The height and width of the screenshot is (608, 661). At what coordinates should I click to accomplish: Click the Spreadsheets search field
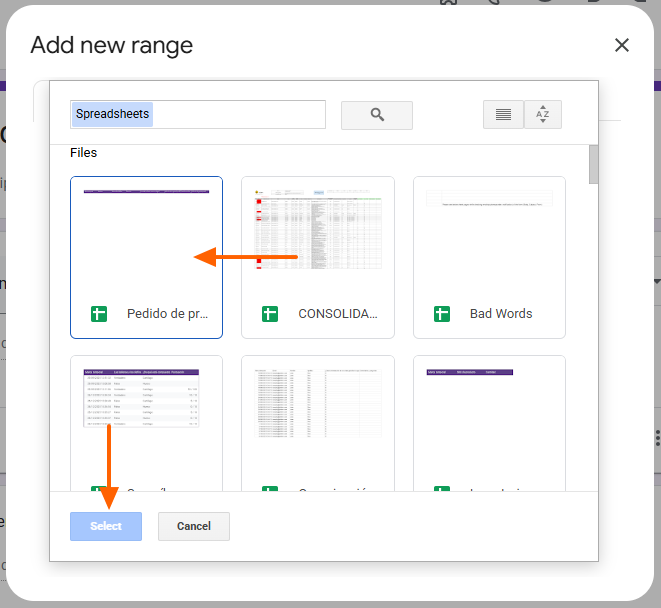pyautogui.click(x=198, y=114)
